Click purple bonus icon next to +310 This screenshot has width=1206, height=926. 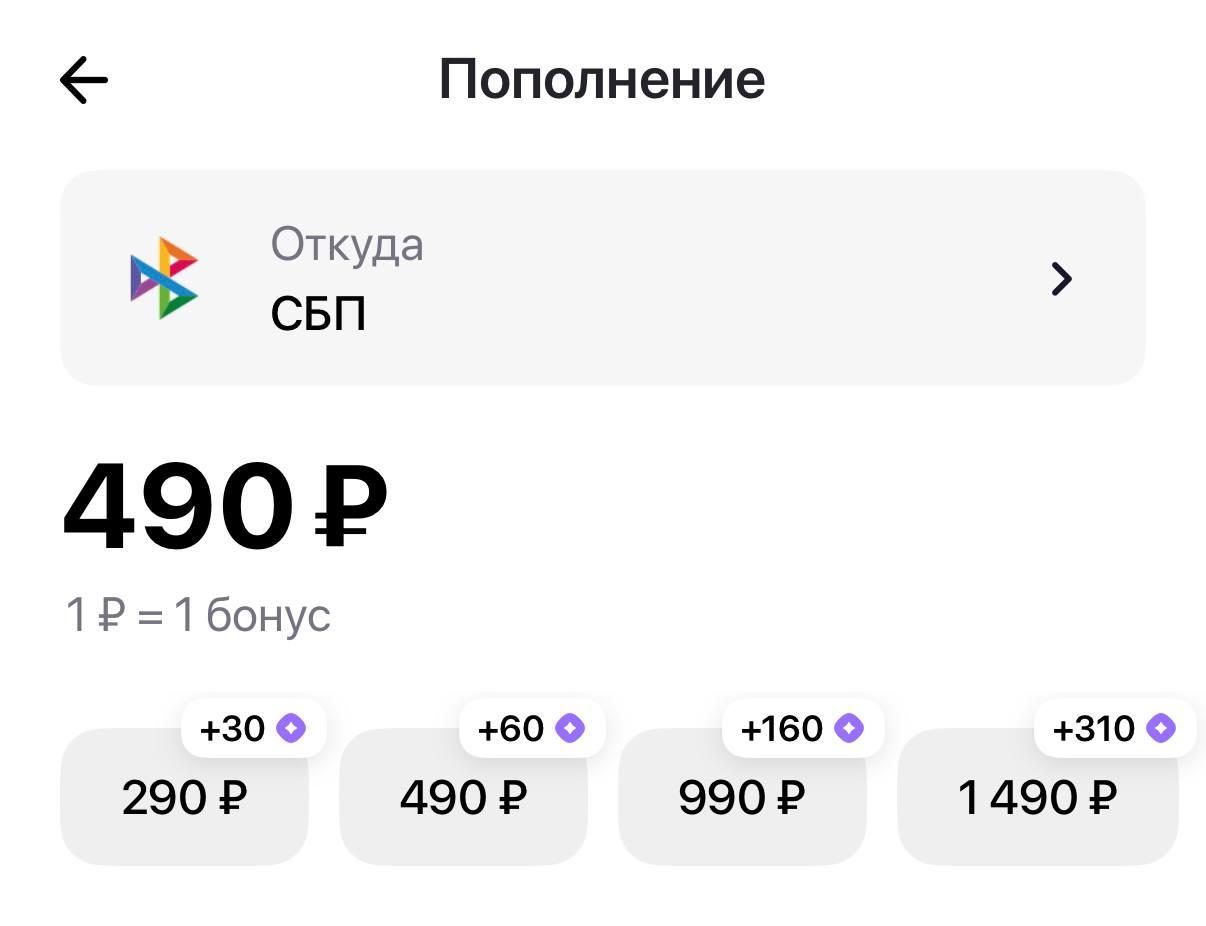(x=1161, y=729)
